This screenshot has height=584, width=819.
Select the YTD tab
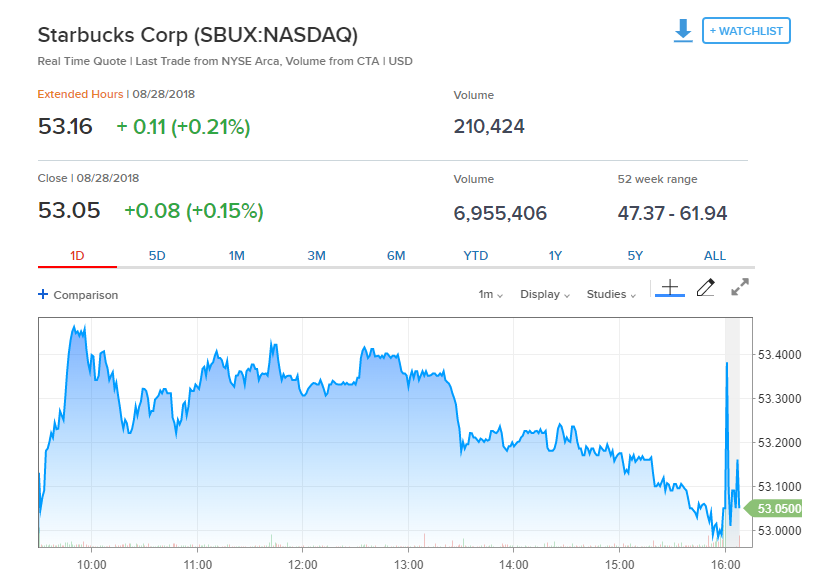click(476, 256)
